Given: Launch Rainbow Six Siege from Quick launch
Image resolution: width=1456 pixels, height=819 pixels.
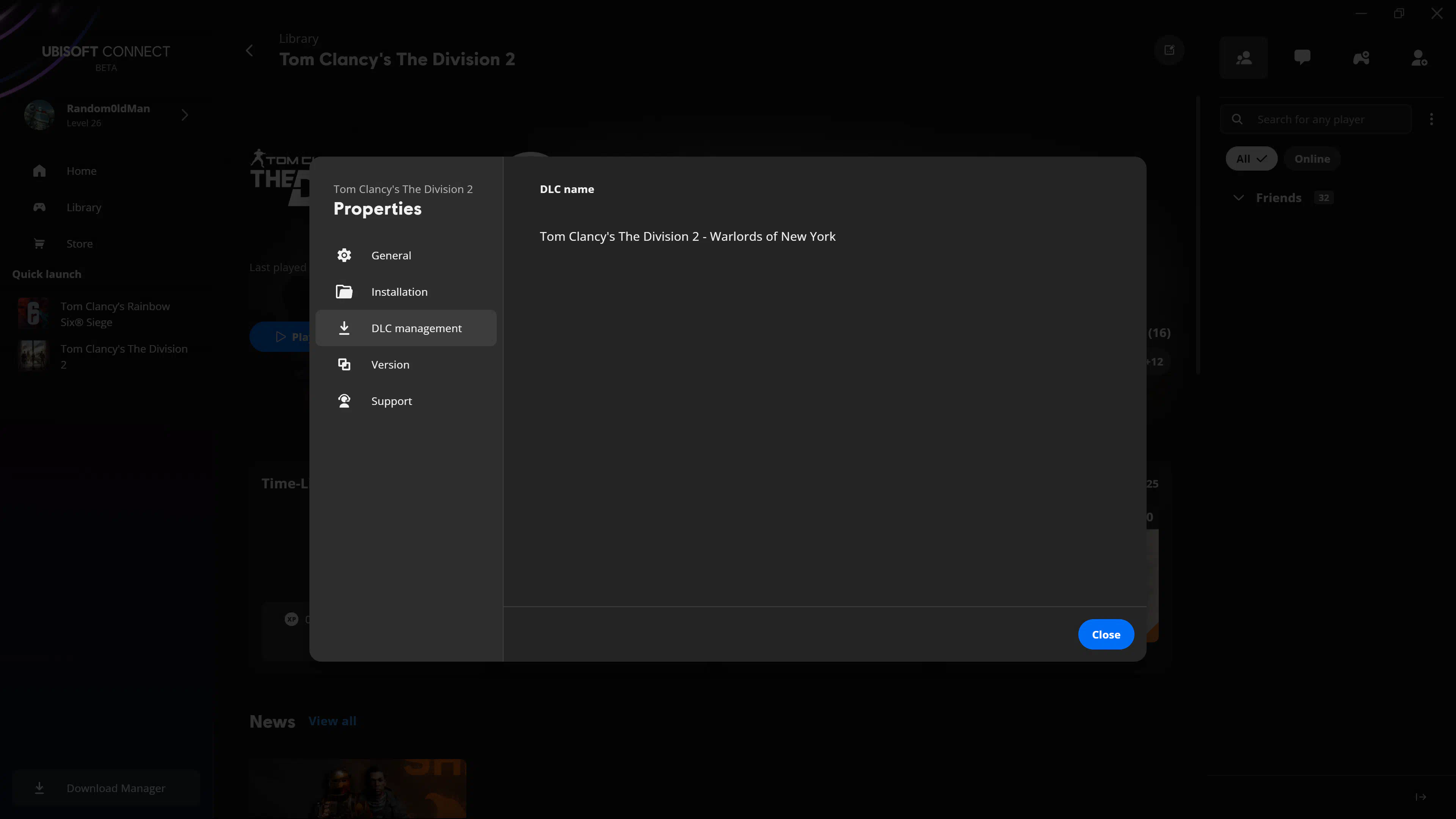Looking at the screenshot, I should point(106,314).
